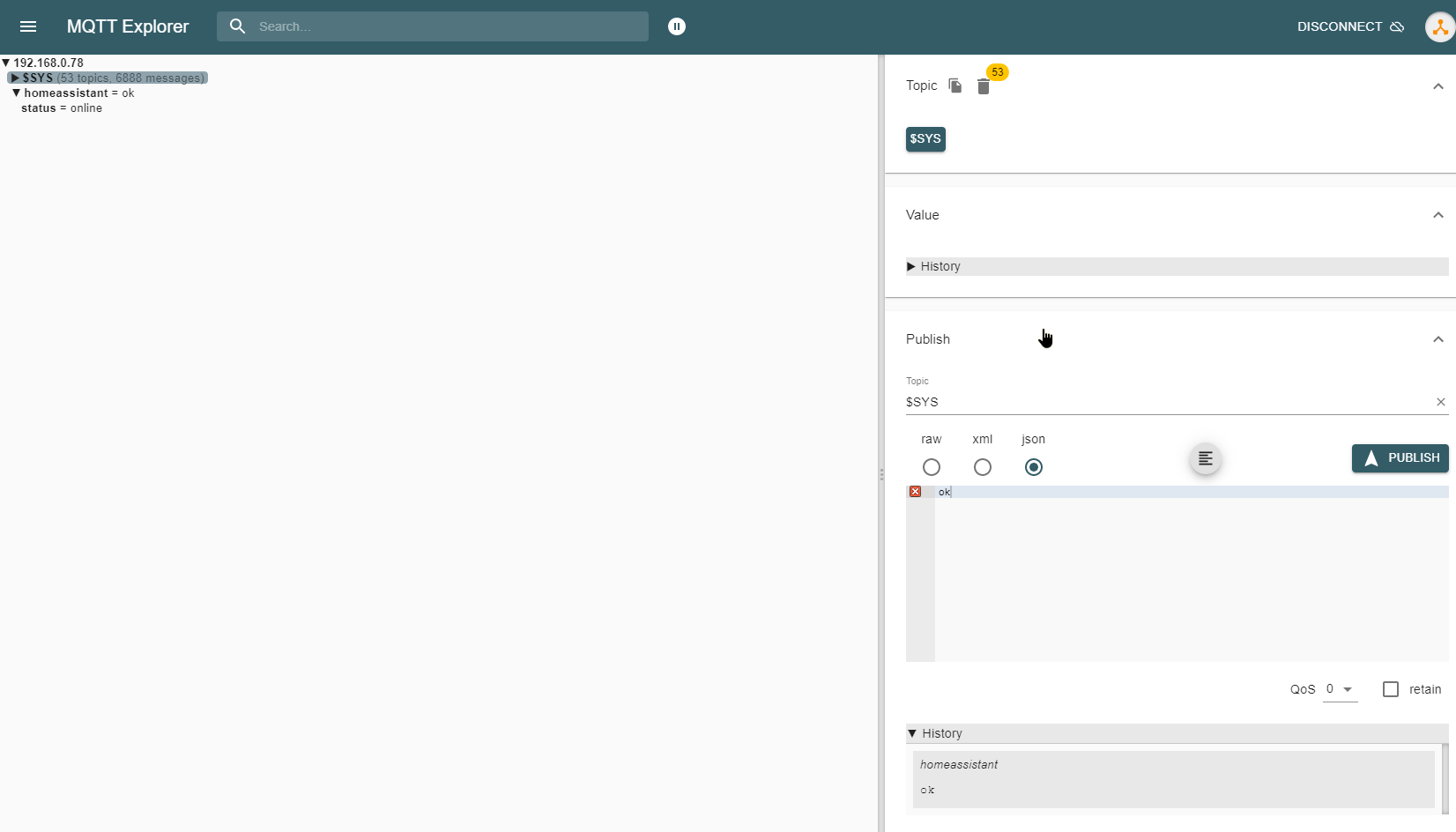Screen dimensions: 1456x832
Task: Click the DISCONNECT button
Action: [1350, 26]
